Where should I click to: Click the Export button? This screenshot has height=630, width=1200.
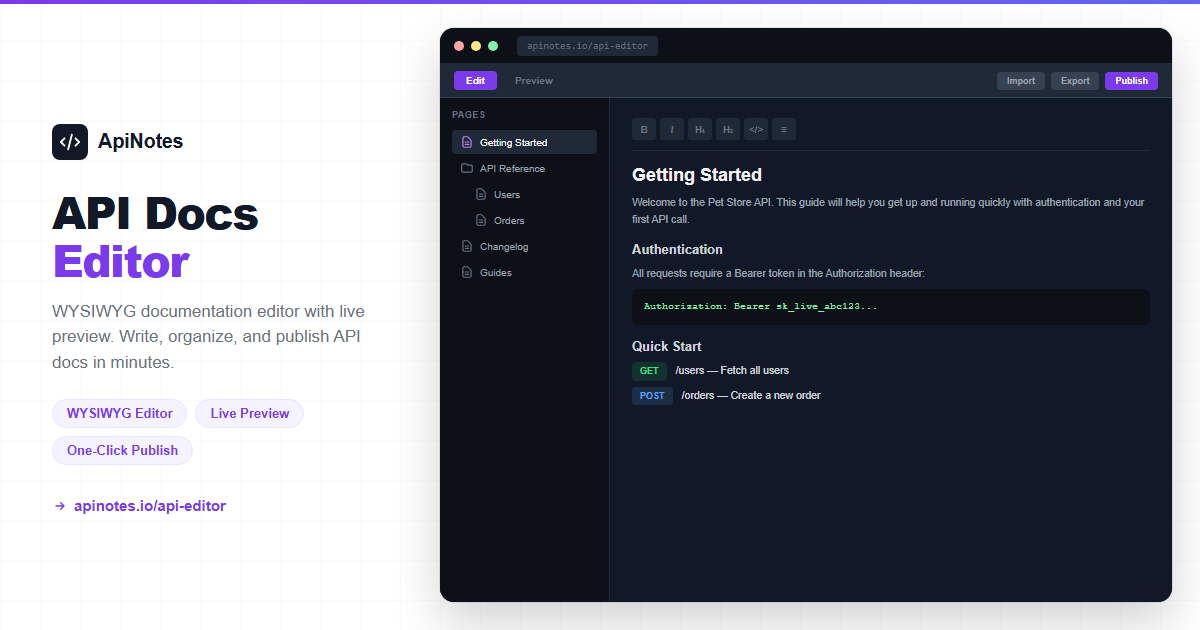[1075, 81]
